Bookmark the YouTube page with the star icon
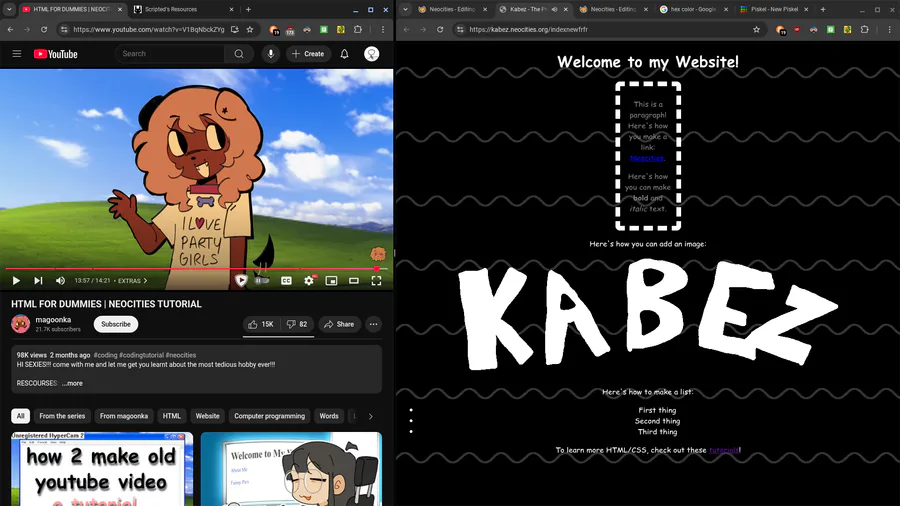 coord(250,29)
